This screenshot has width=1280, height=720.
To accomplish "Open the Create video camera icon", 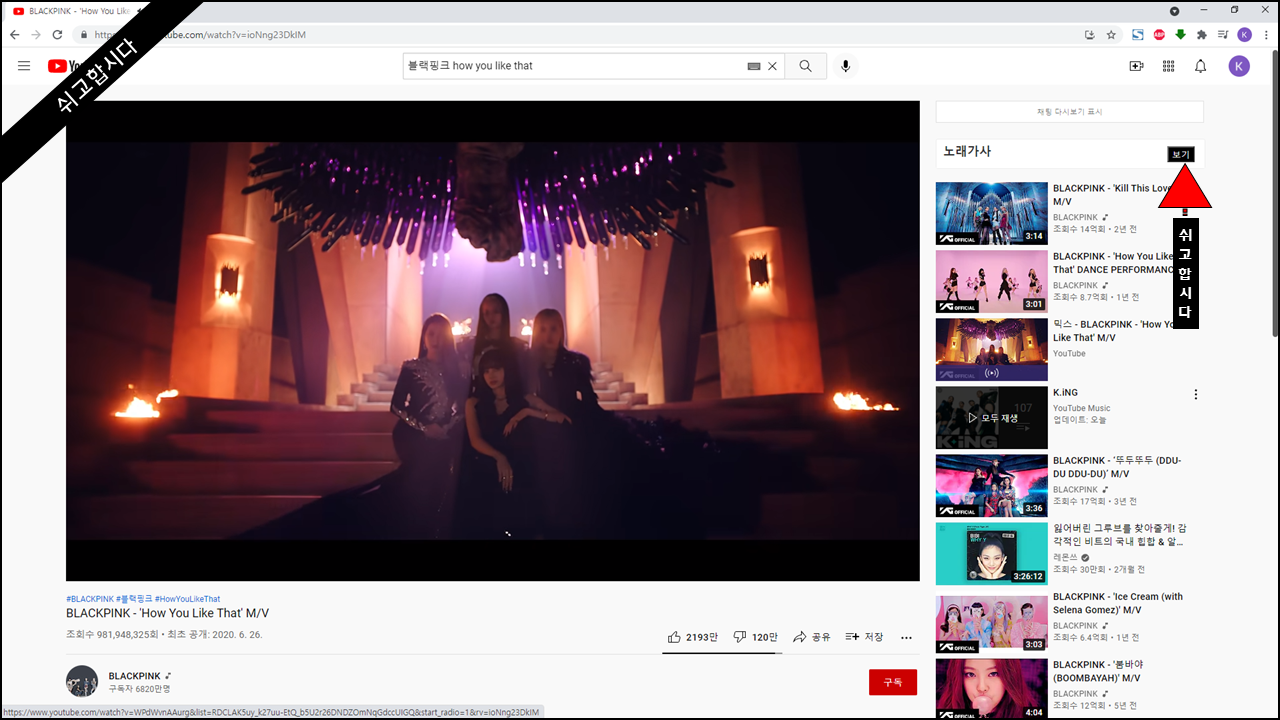I will [x=1136, y=66].
